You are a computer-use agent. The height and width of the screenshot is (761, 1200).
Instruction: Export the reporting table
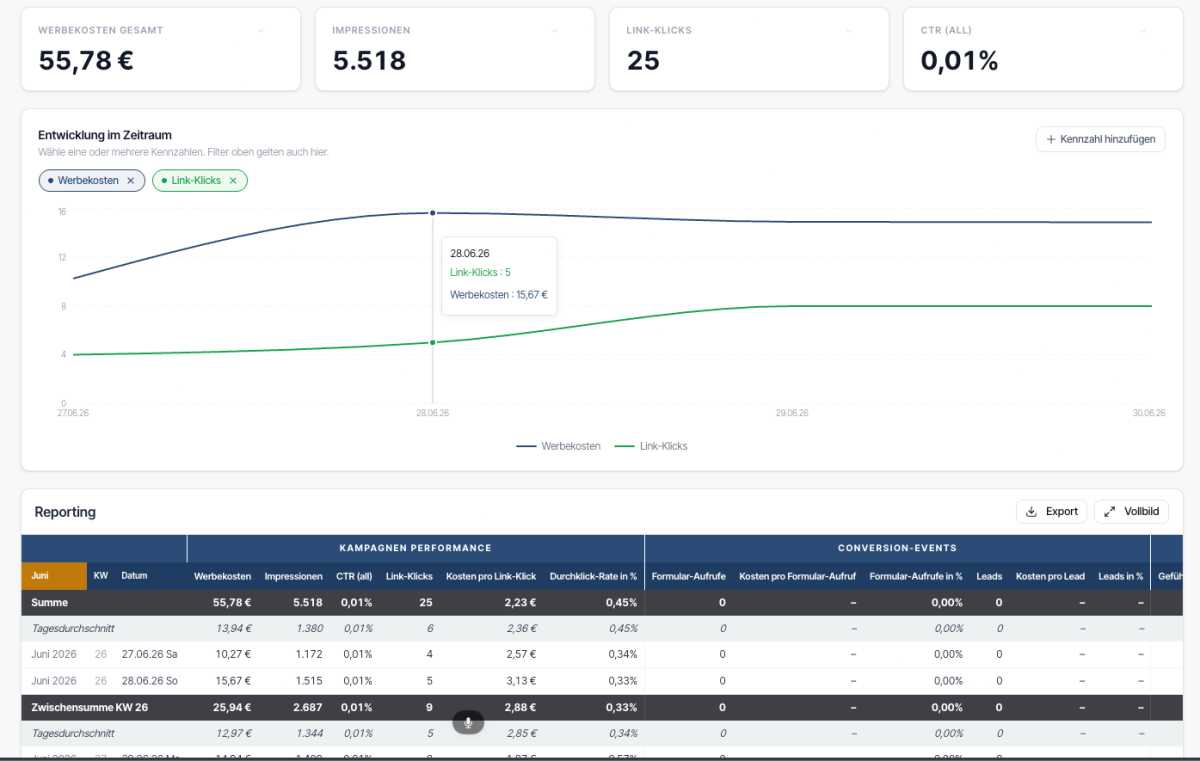click(1051, 511)
